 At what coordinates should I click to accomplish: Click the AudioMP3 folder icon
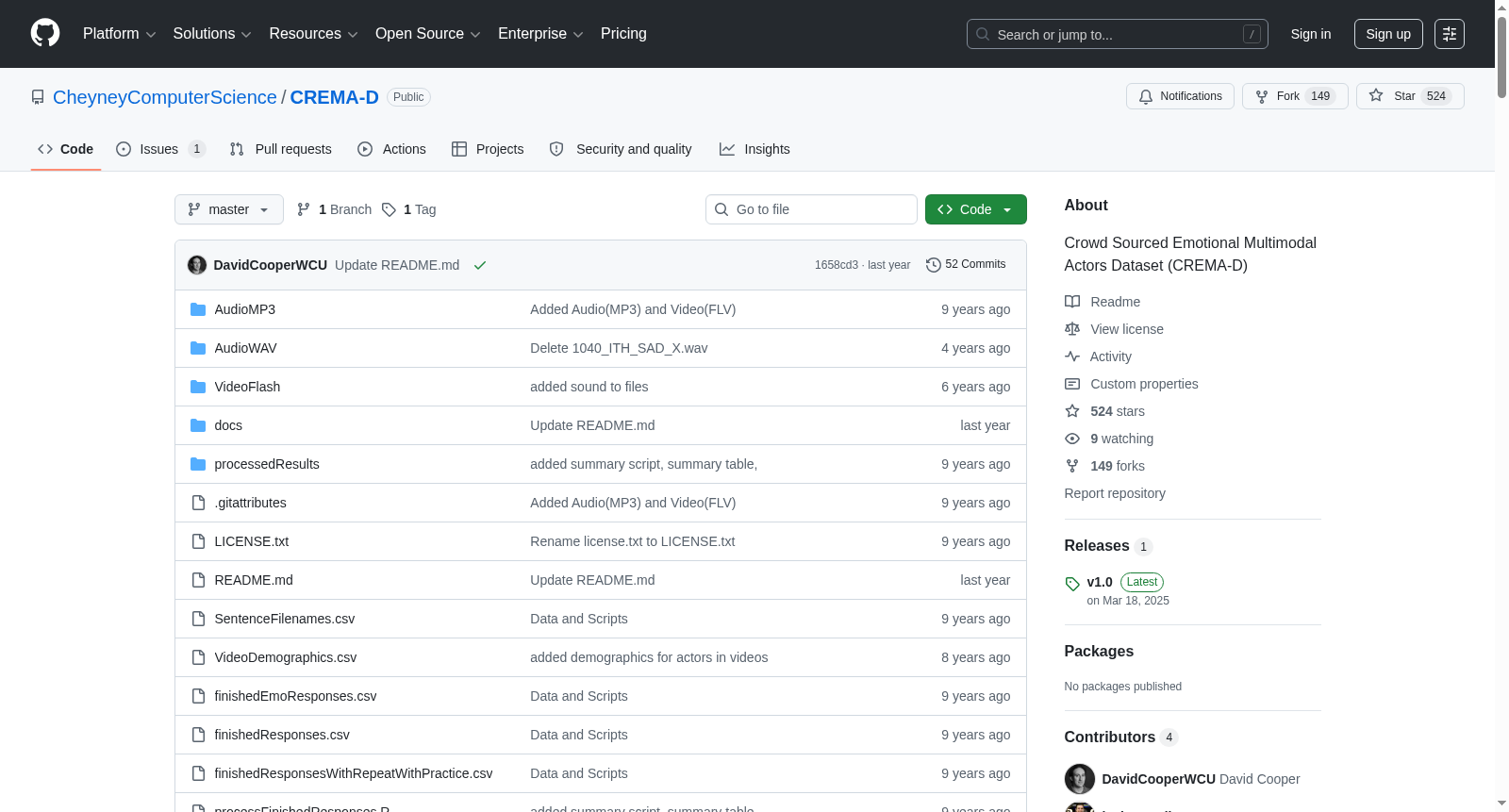point(198,309)
